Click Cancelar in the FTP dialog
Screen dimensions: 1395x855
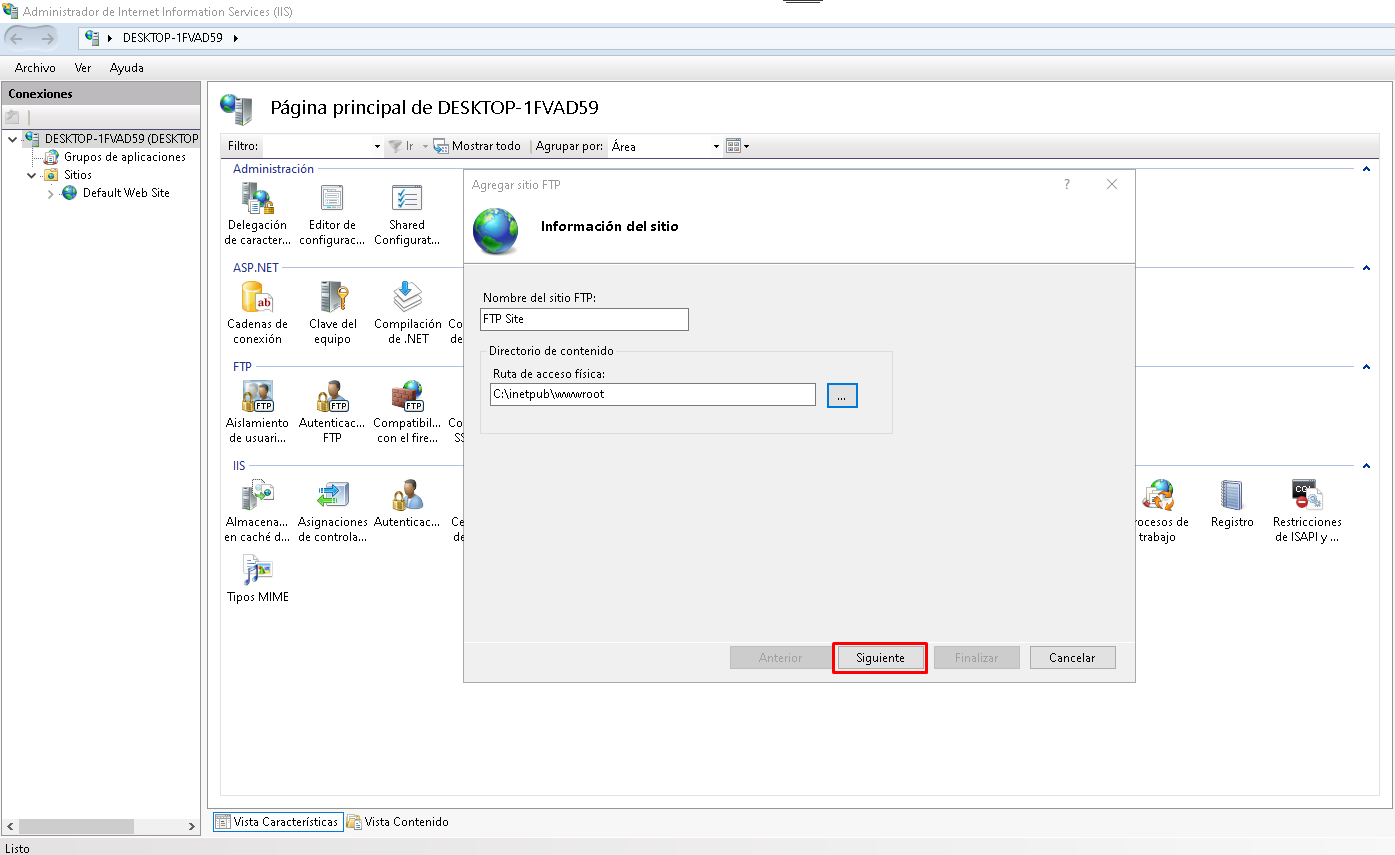tap(1072, 658)
